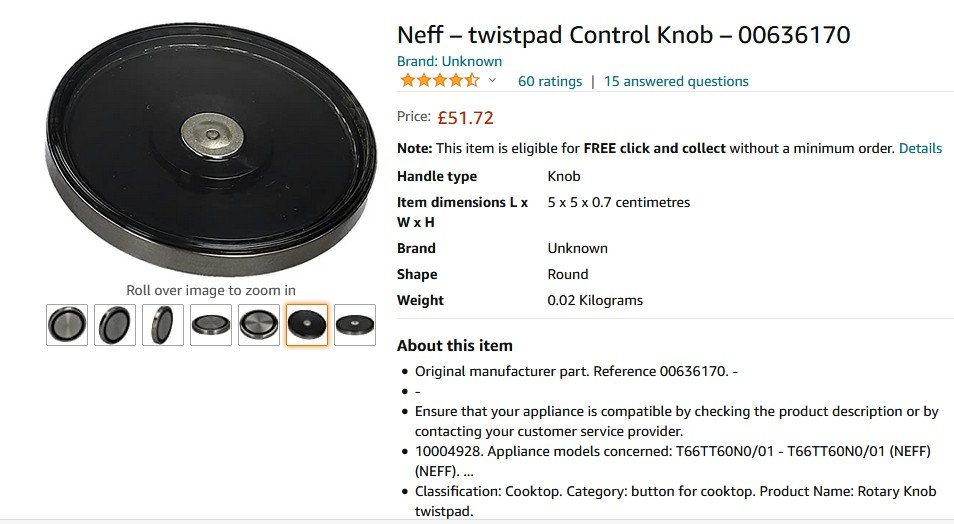
Task: Click the About this item heading
Action: (x=454, y=346)
